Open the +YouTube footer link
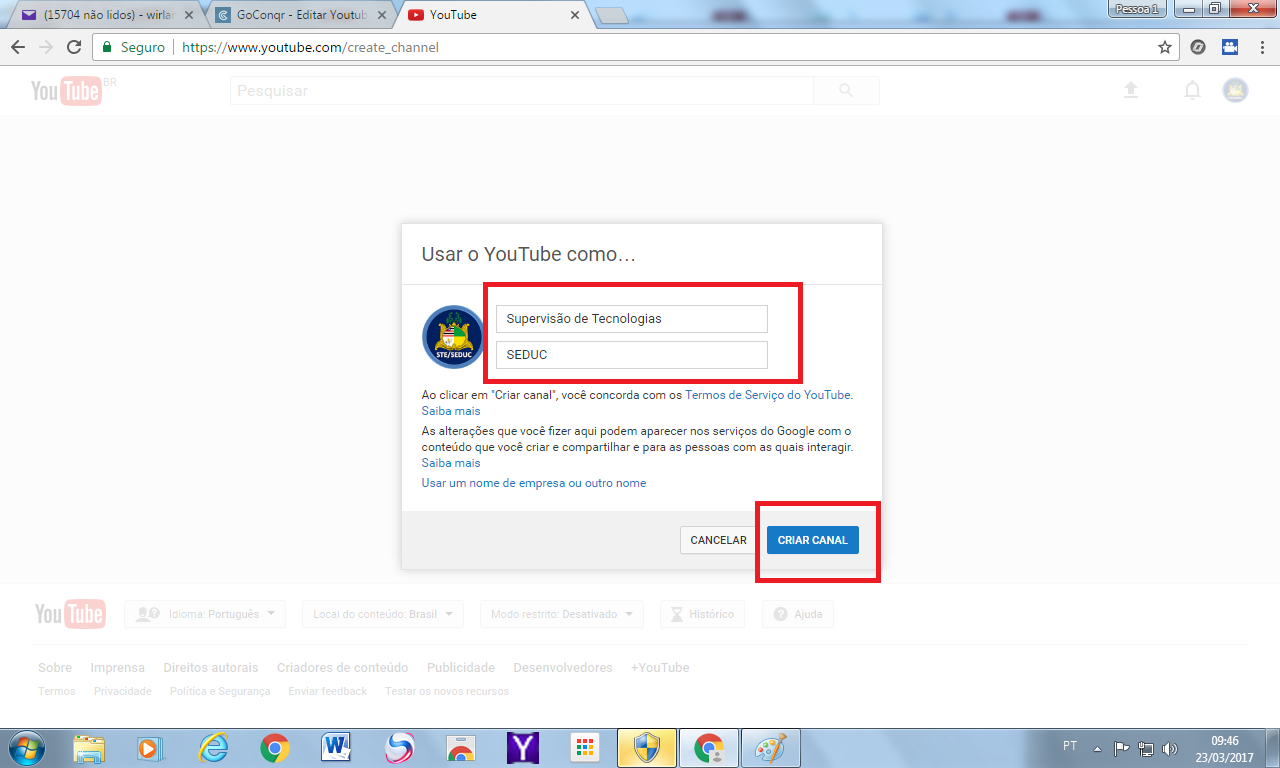 click(660, 668)
